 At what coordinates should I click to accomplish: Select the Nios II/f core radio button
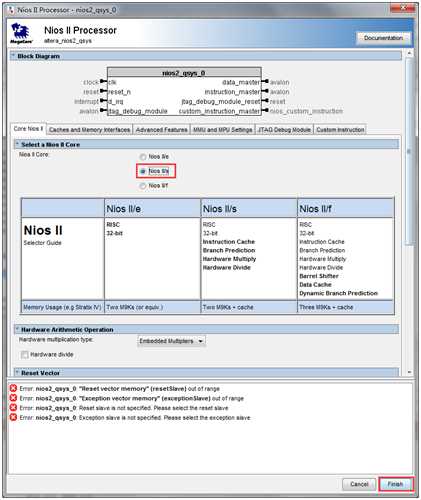tap(143, 186)
